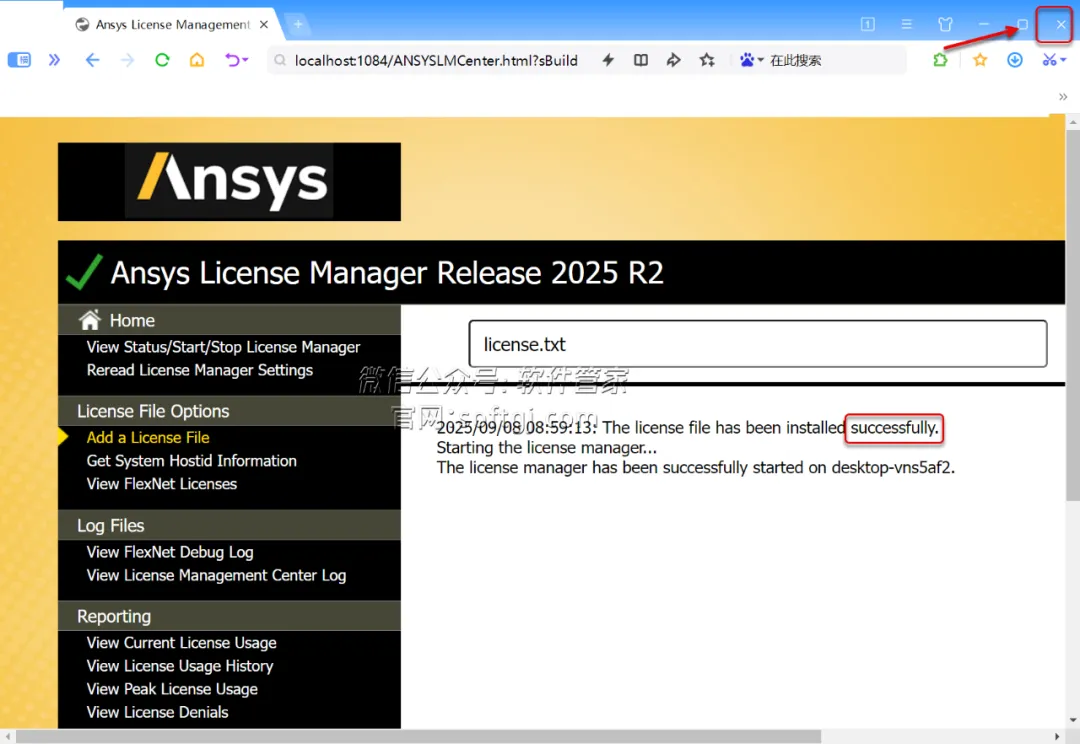Open View Current License Usage
Viewport: 1080px width, 744px height.
[x=182, y=643]
